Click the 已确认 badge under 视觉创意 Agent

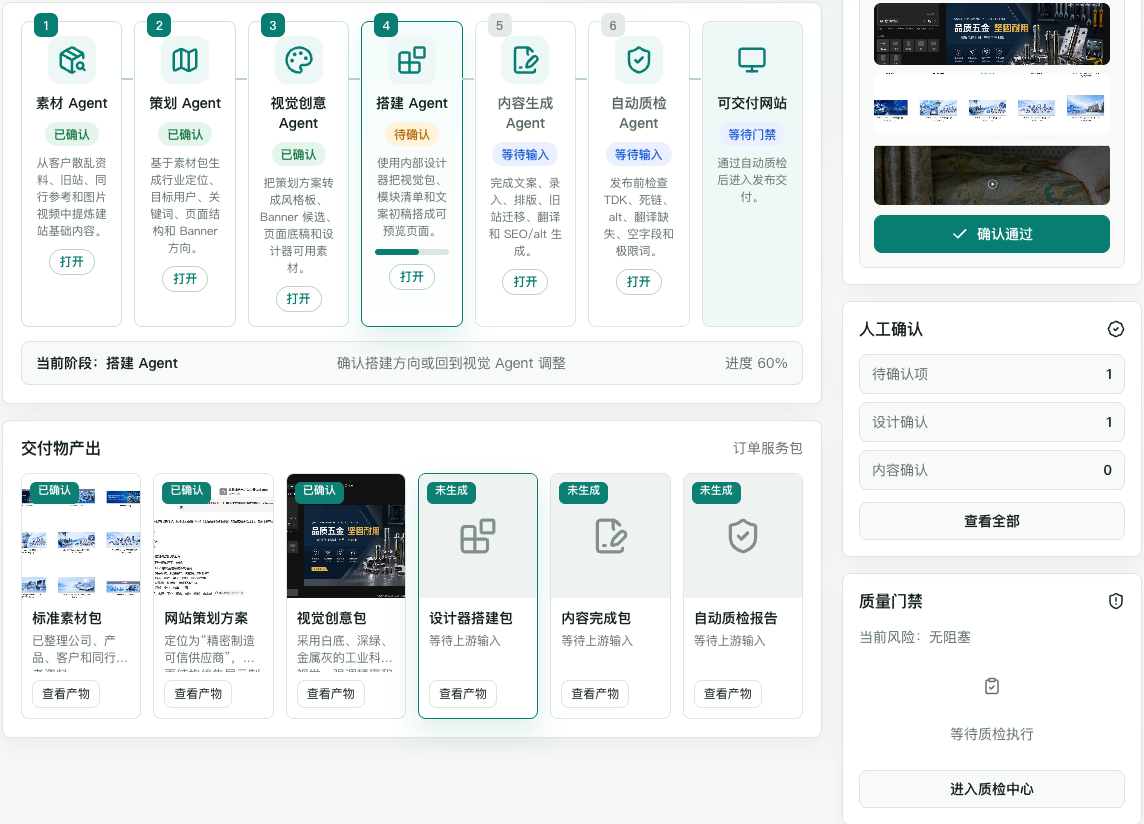click(298, 155)
